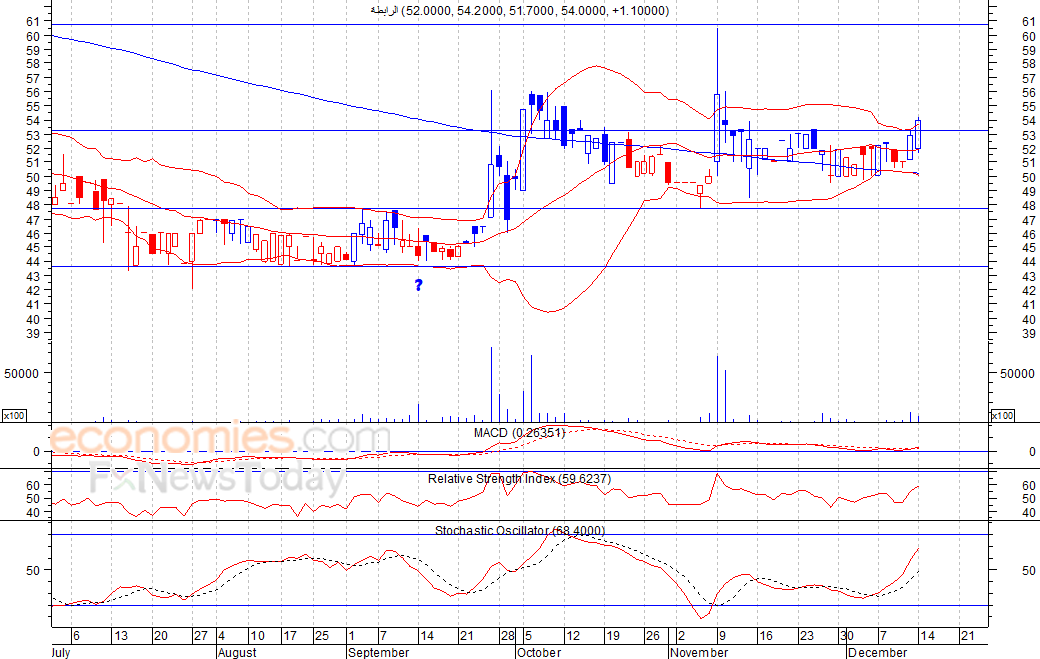Click price 57 on the right axis

click(x=1029, y=78)
